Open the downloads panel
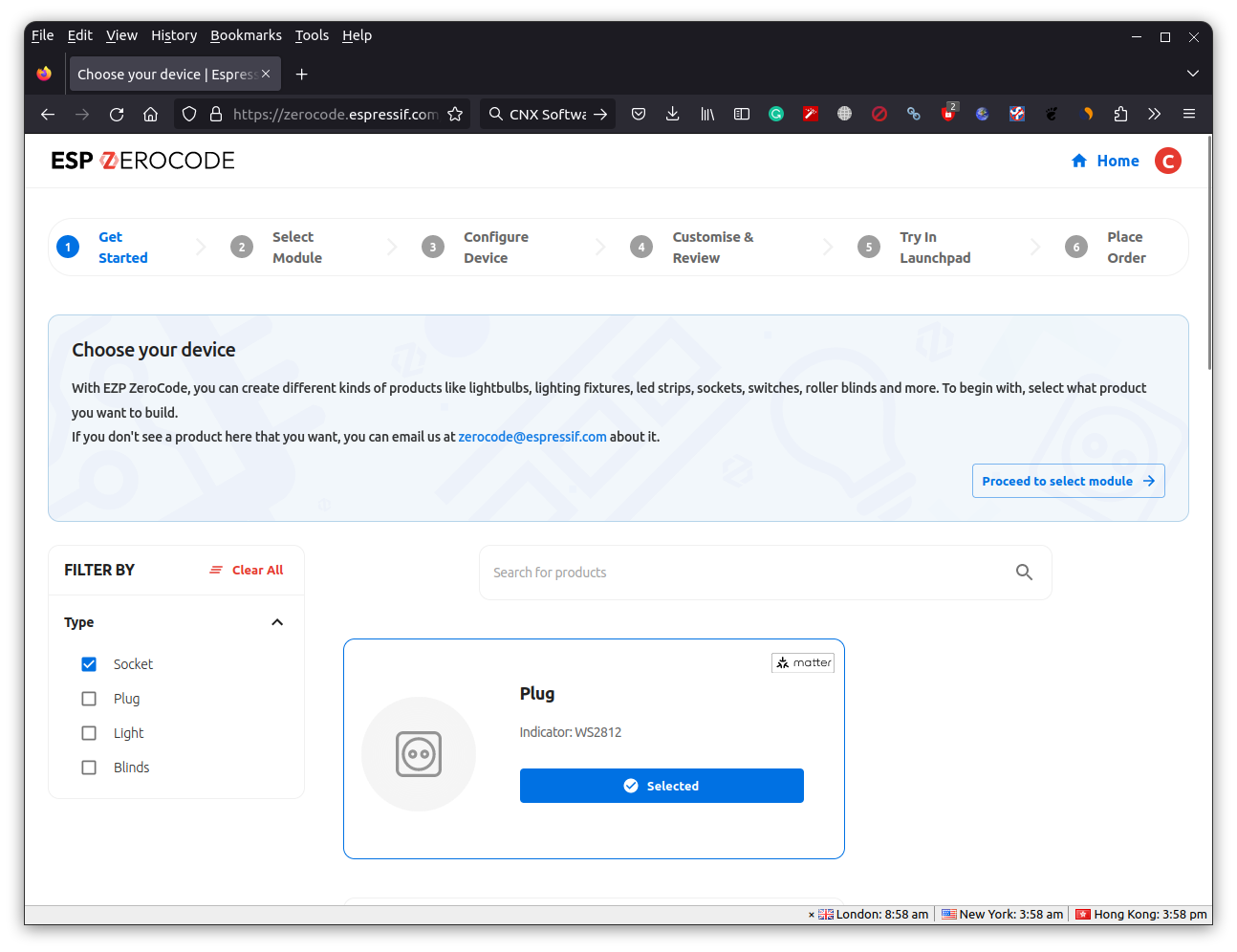The image size is (1237, 952). tap(673, 114)
